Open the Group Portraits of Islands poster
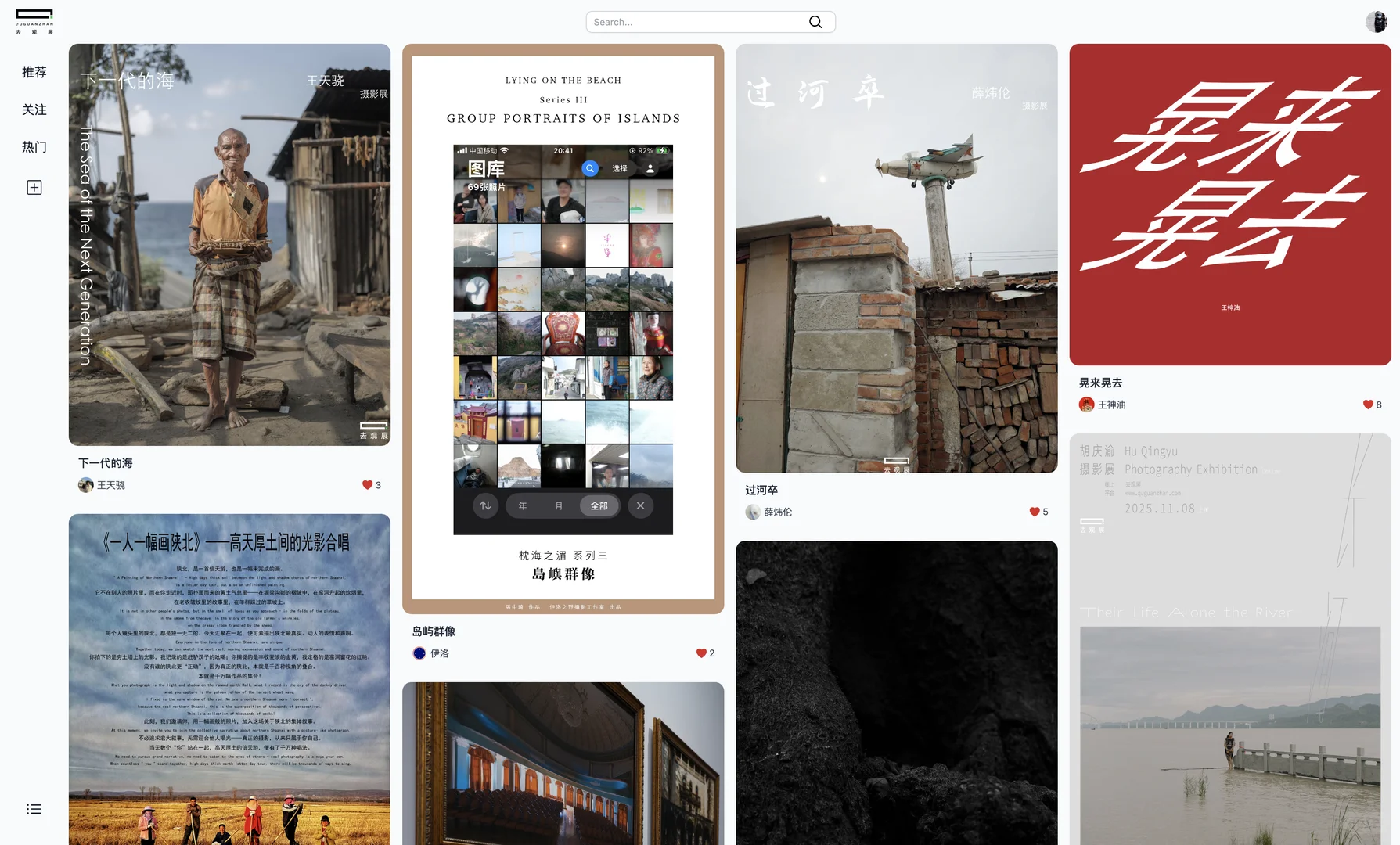The width and height of the screenshot is (1400, 845). [x=563, y=329]
